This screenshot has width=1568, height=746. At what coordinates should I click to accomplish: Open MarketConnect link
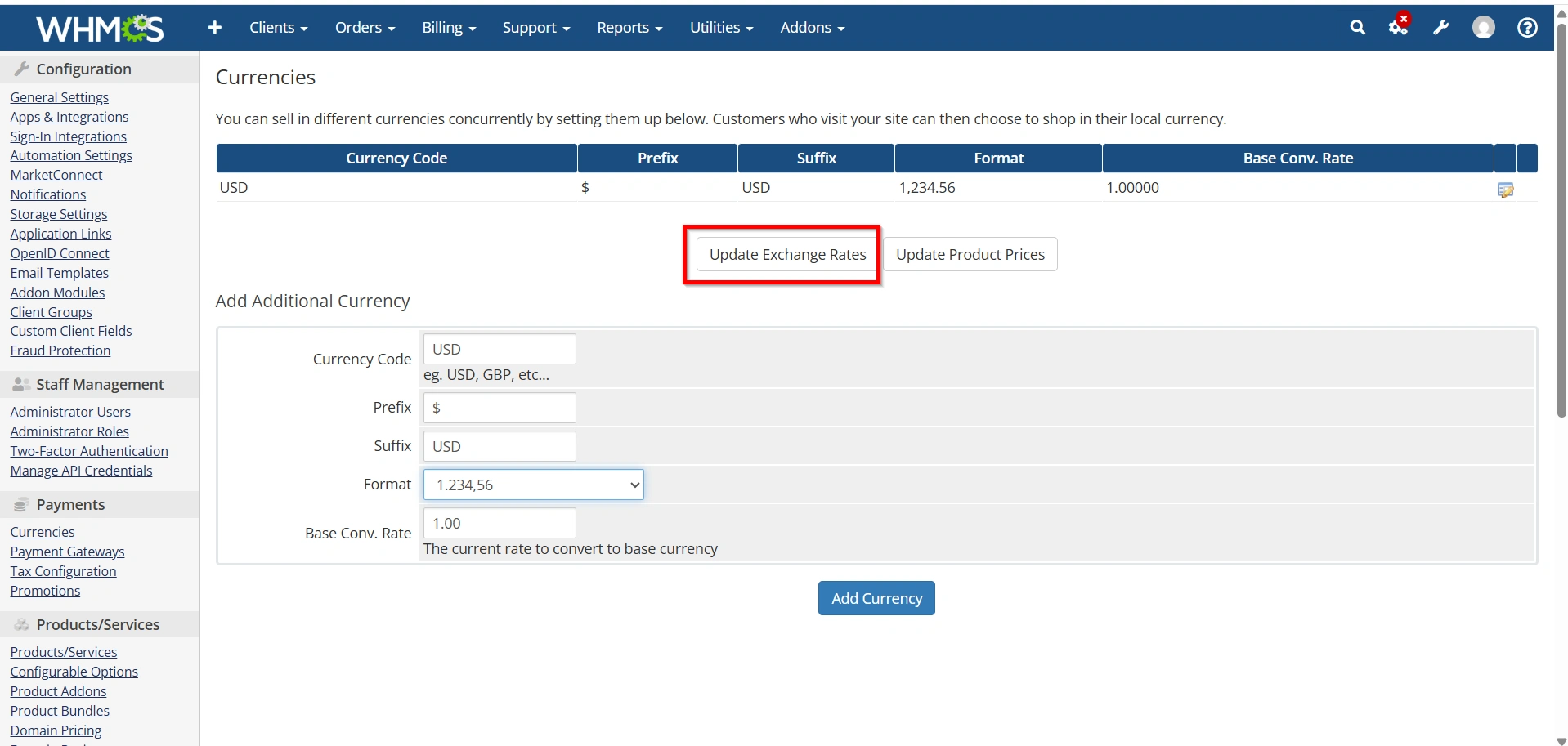coord(56,175)
